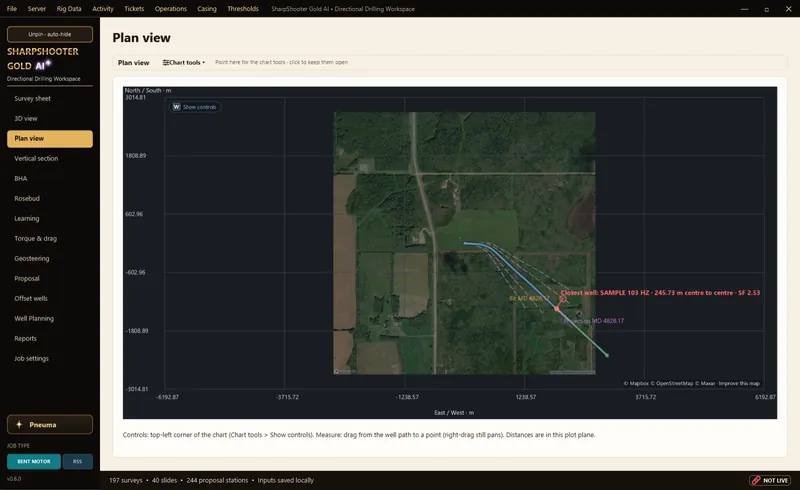The image size is (800, 490).
Task: Click Improve this map link
Action: click(x=739, y=383)
